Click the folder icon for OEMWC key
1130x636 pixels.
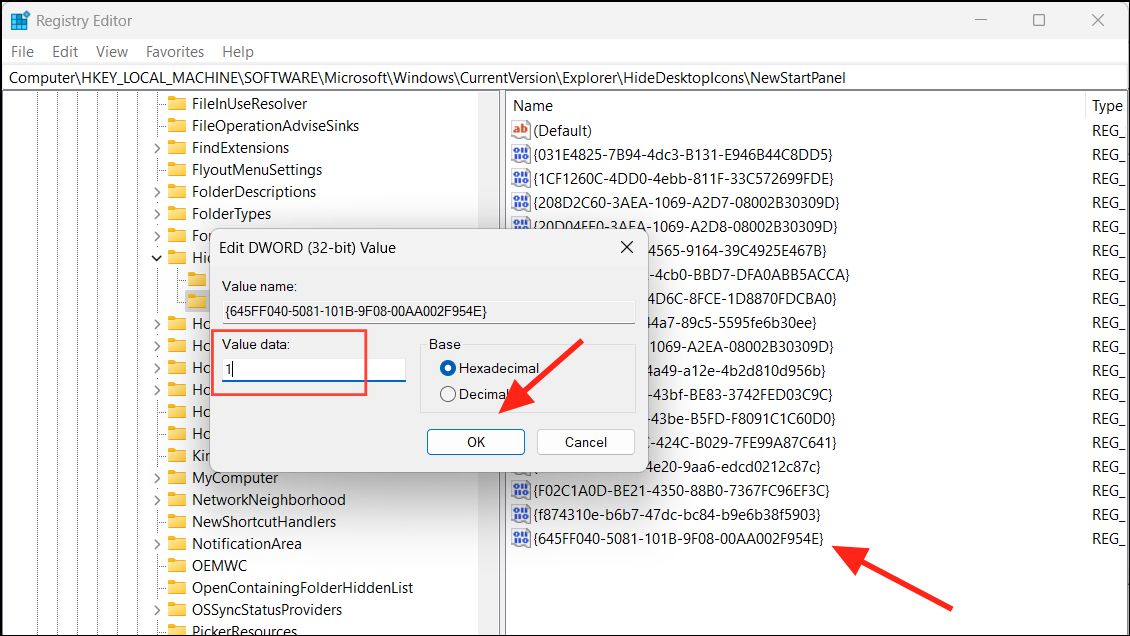[178, 565]
